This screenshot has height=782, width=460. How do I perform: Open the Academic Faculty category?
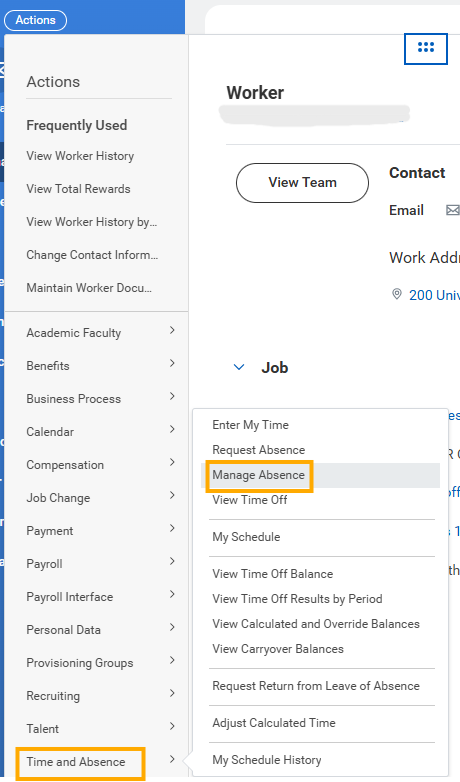pos(74,333)
